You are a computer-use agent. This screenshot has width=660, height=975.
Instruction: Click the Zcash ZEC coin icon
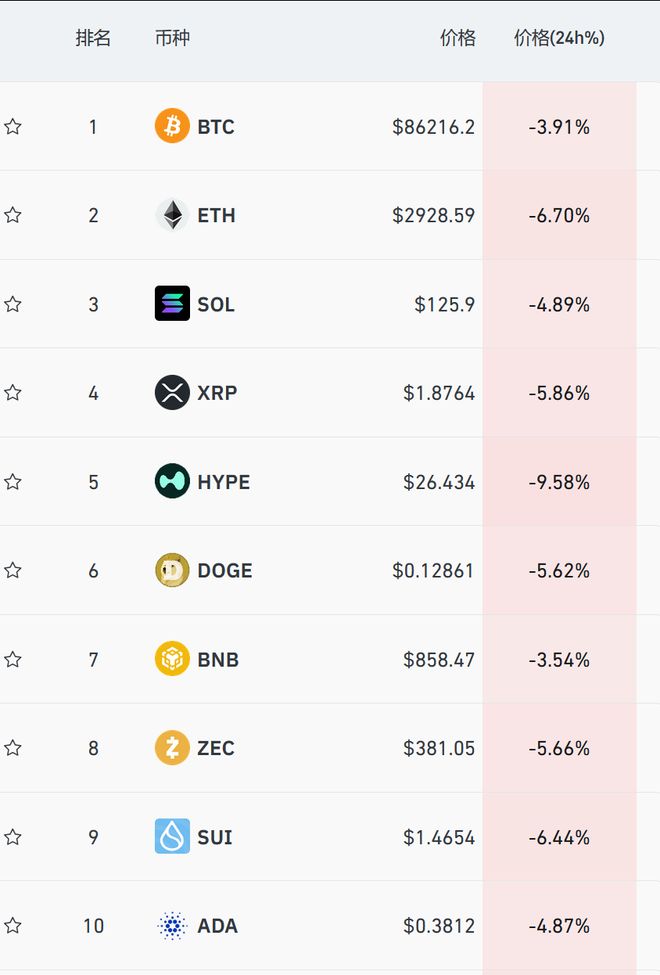172,748
